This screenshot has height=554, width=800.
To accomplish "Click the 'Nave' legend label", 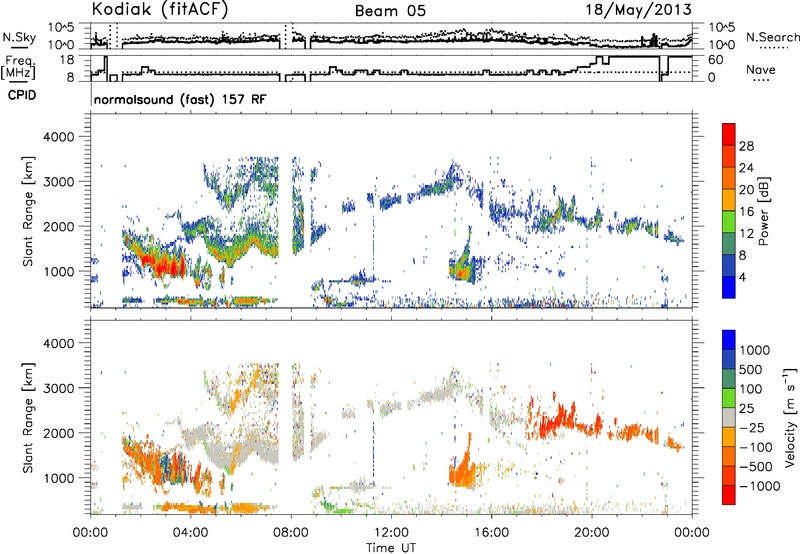I will pyautogui.click(x=760, y=70).
